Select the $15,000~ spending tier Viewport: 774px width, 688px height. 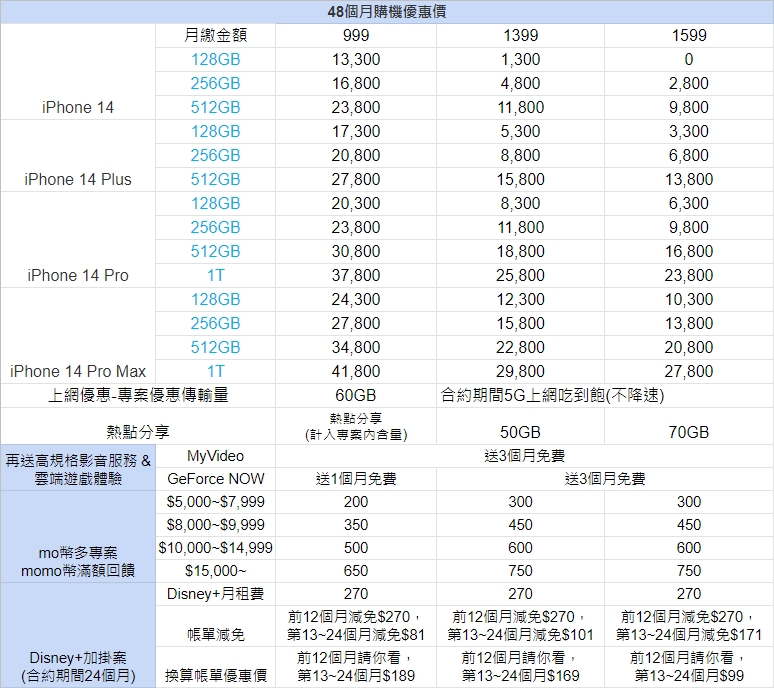(x=216, y=571)
